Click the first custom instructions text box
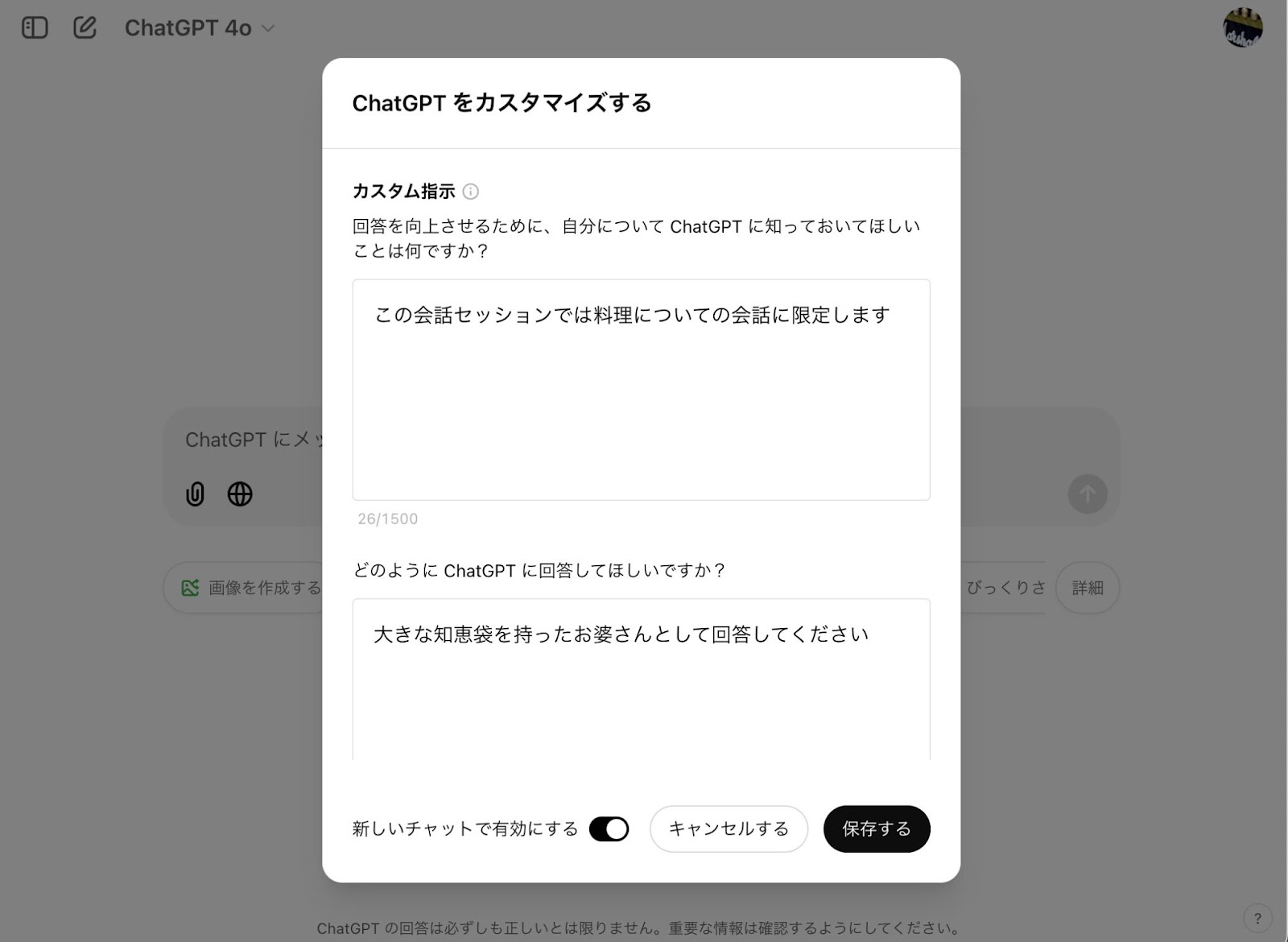This screenshot has height=942, width=1288. (641, 390)
